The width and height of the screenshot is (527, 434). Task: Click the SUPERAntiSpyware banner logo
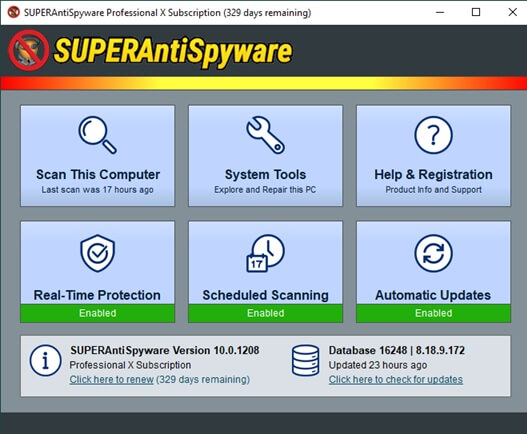[151, 51]
